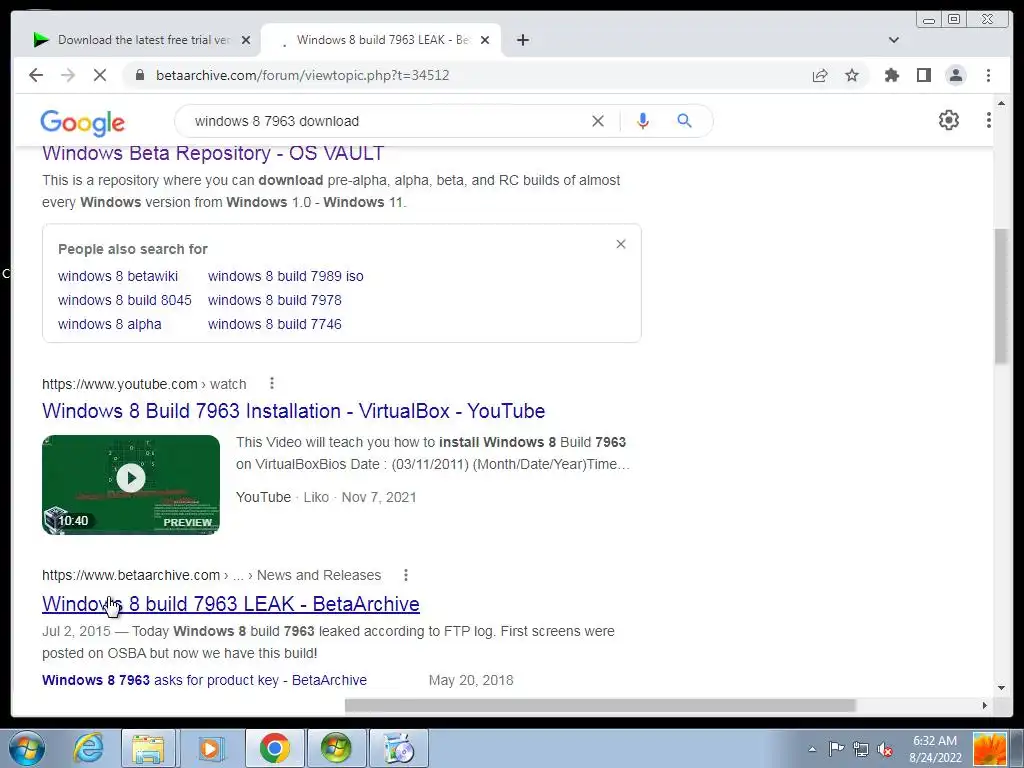Click the horizontal scroll right arrow
This screenshot has width=1024, height=768.
tap(984, 705)
